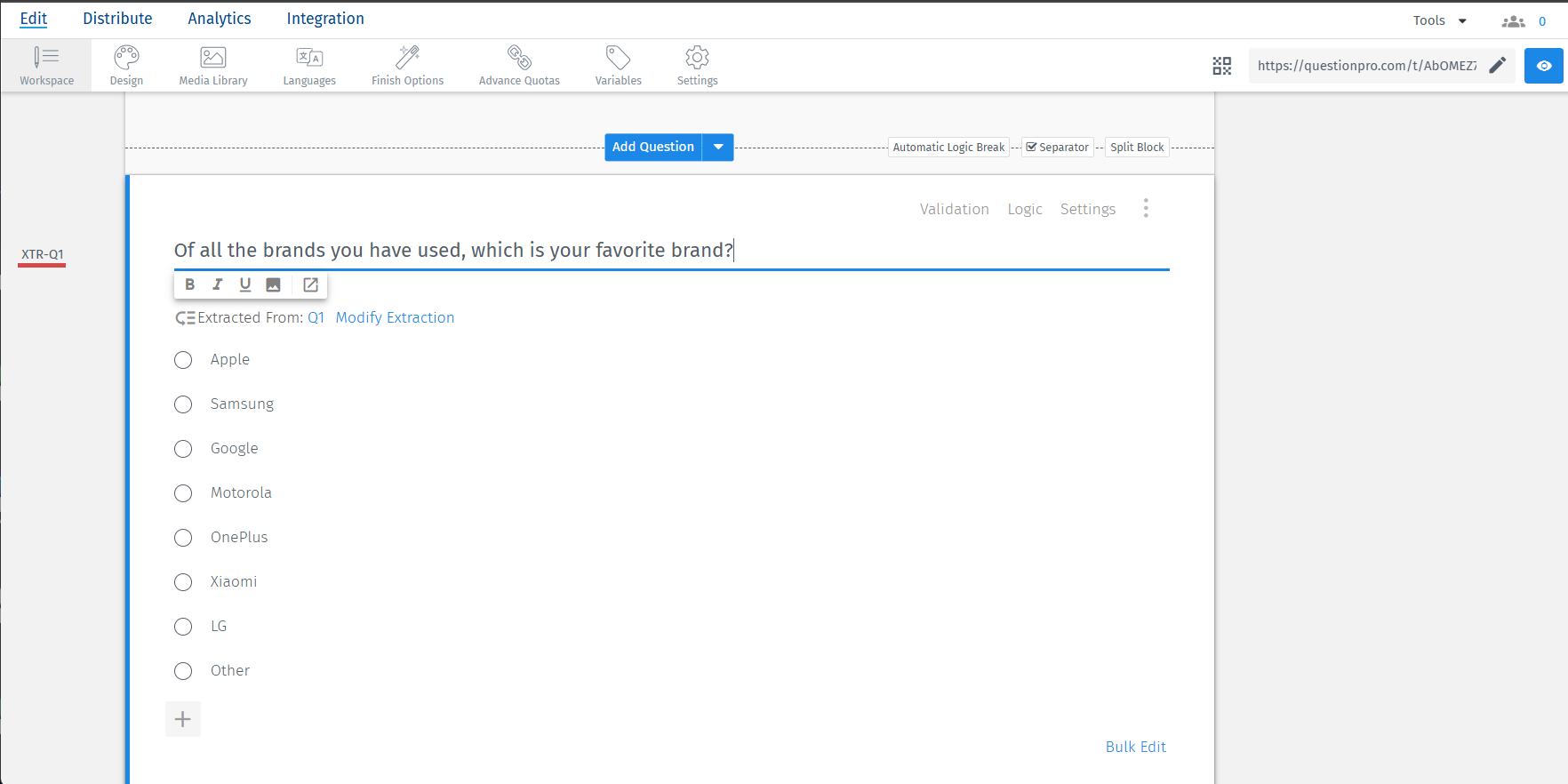The image size is (1568, 784).
Task: Open the question Settings tab
Action: point(1088,209)
